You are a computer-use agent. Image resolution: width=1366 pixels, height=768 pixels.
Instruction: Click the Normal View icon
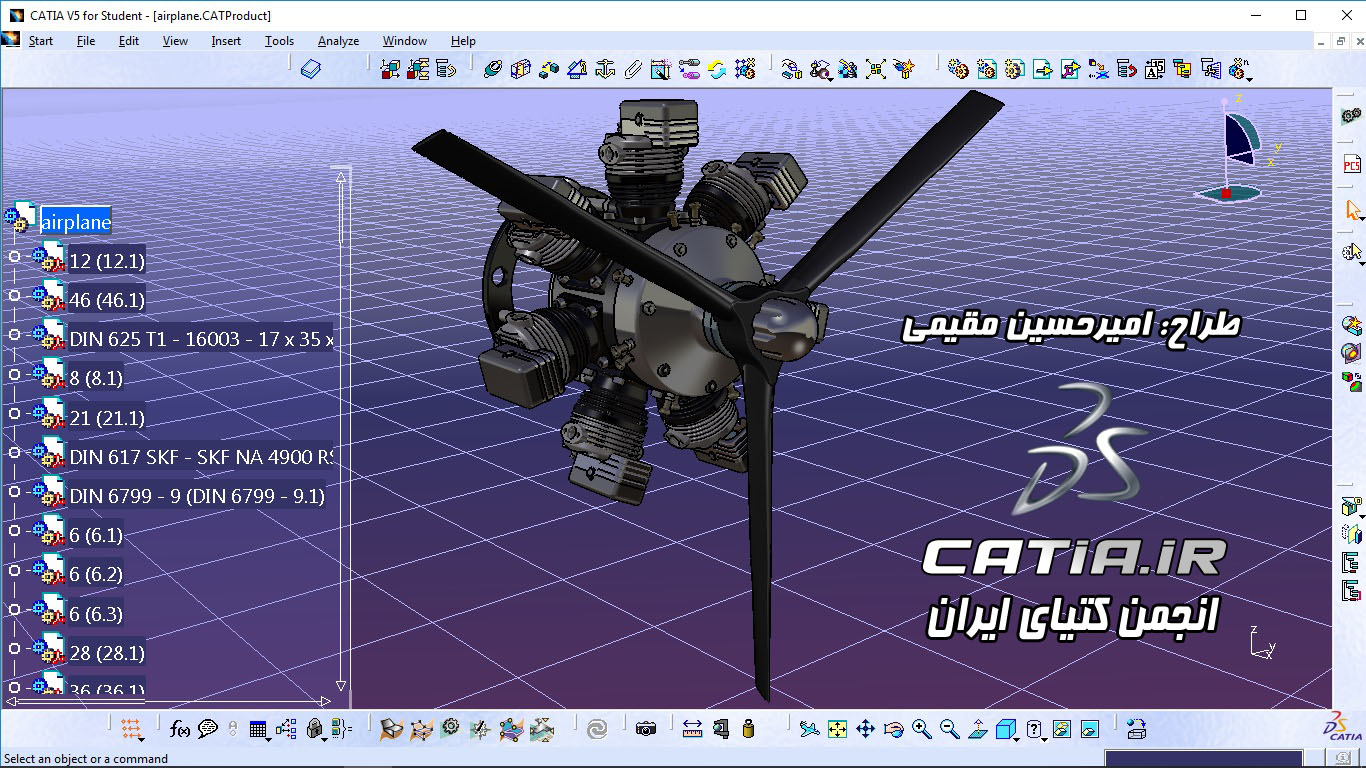pyautogui.click(x=977, y=729)
